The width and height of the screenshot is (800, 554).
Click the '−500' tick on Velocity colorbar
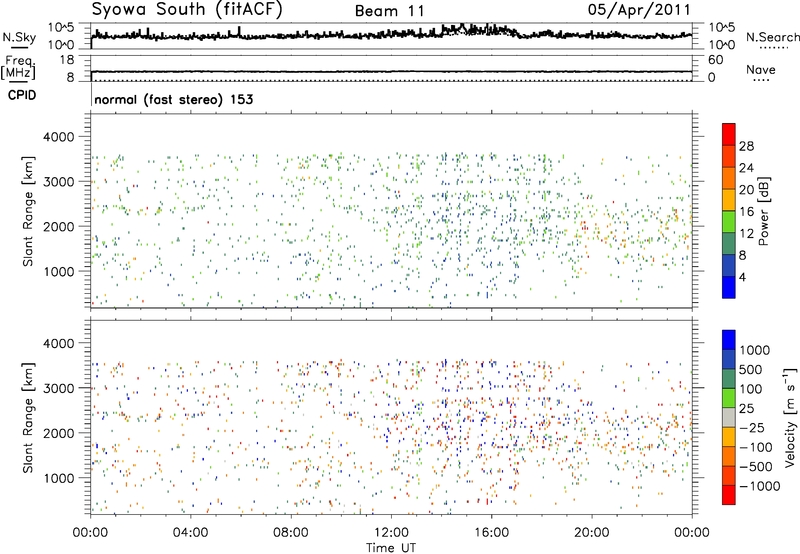click(755, 466)
